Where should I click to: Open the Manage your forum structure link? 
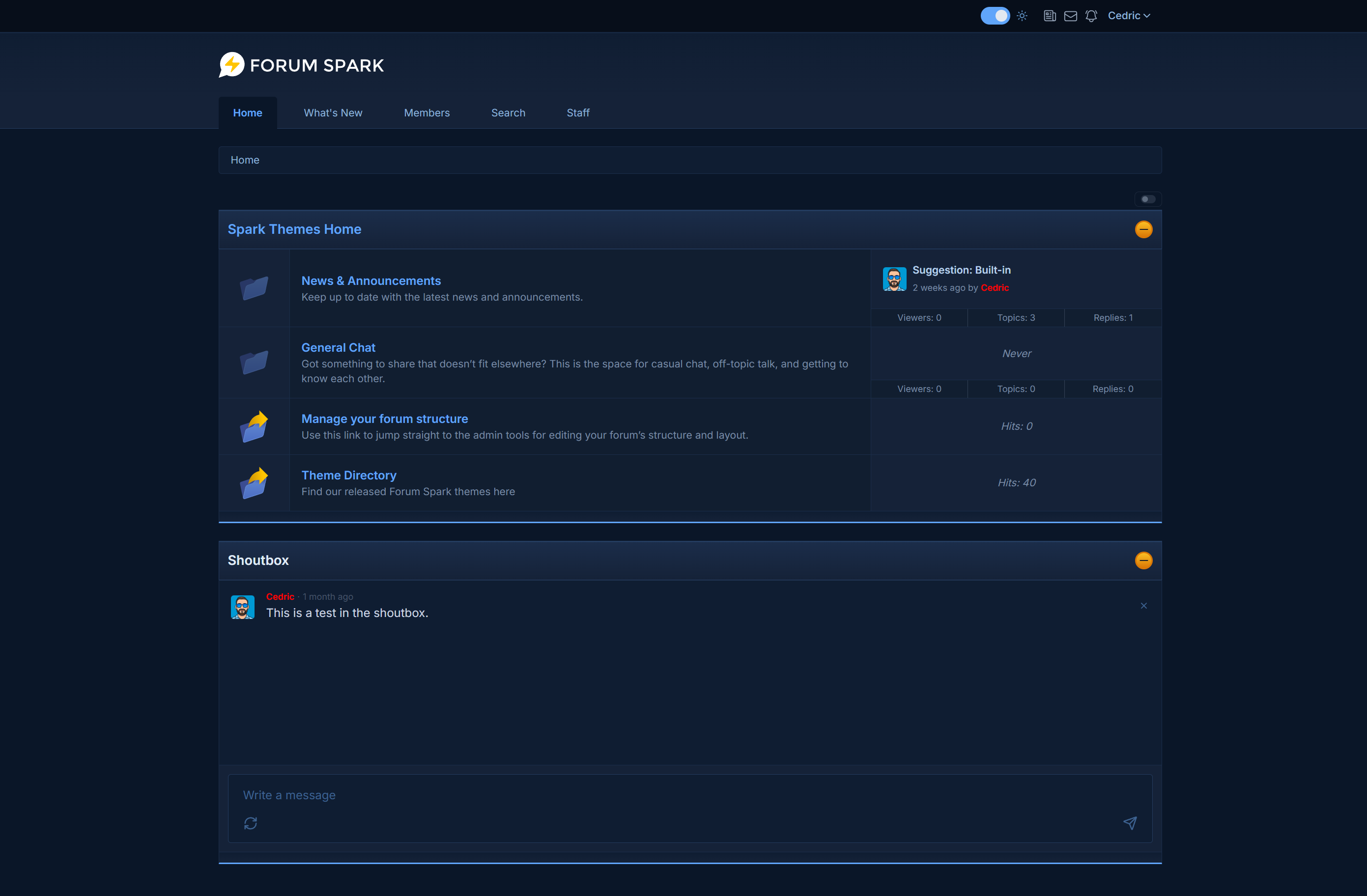(x=385, y=419)
